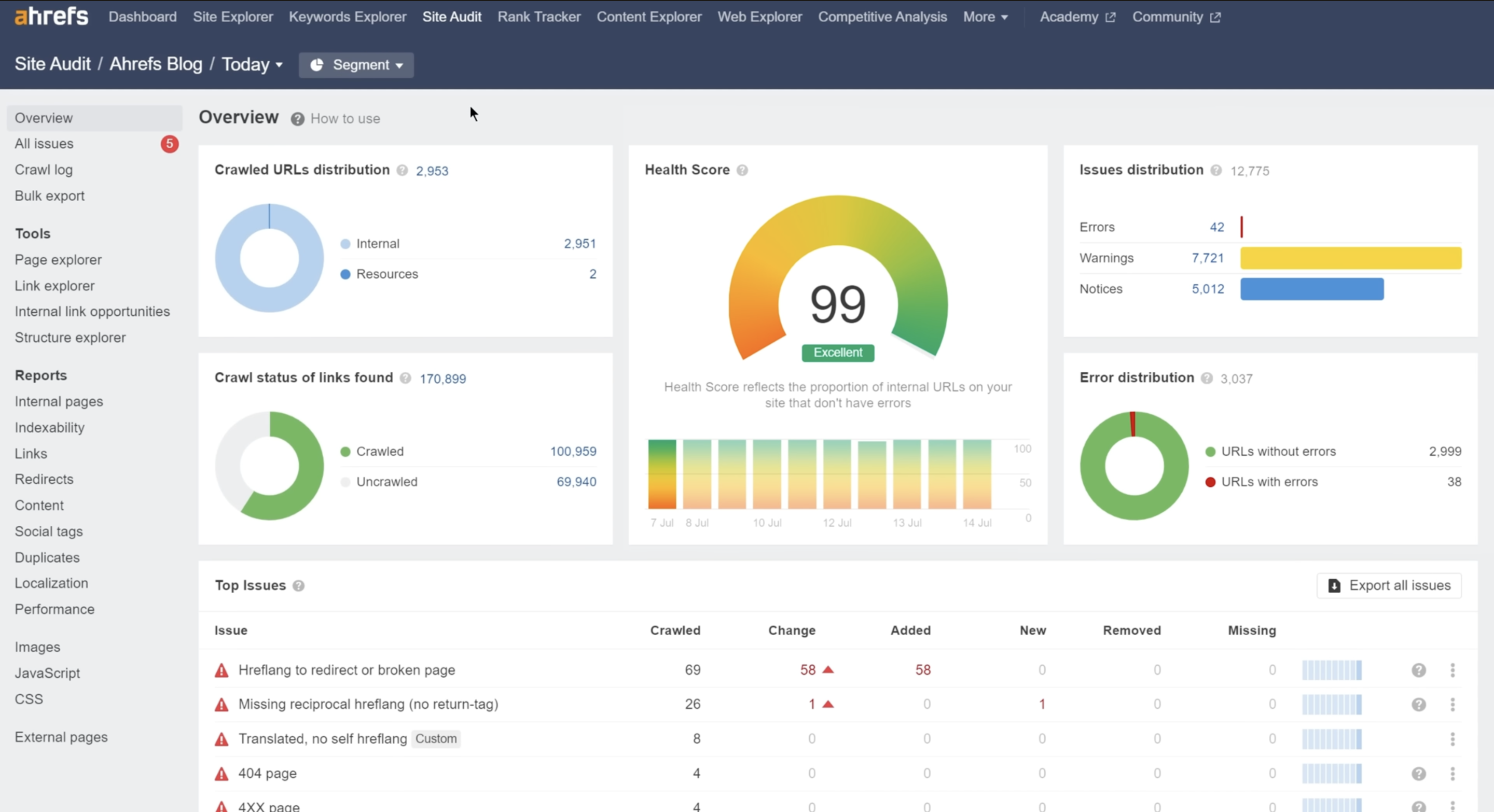1494x812 pixels.
Task: Open Crawl log in the sidebar
Action: pos(44,170)
